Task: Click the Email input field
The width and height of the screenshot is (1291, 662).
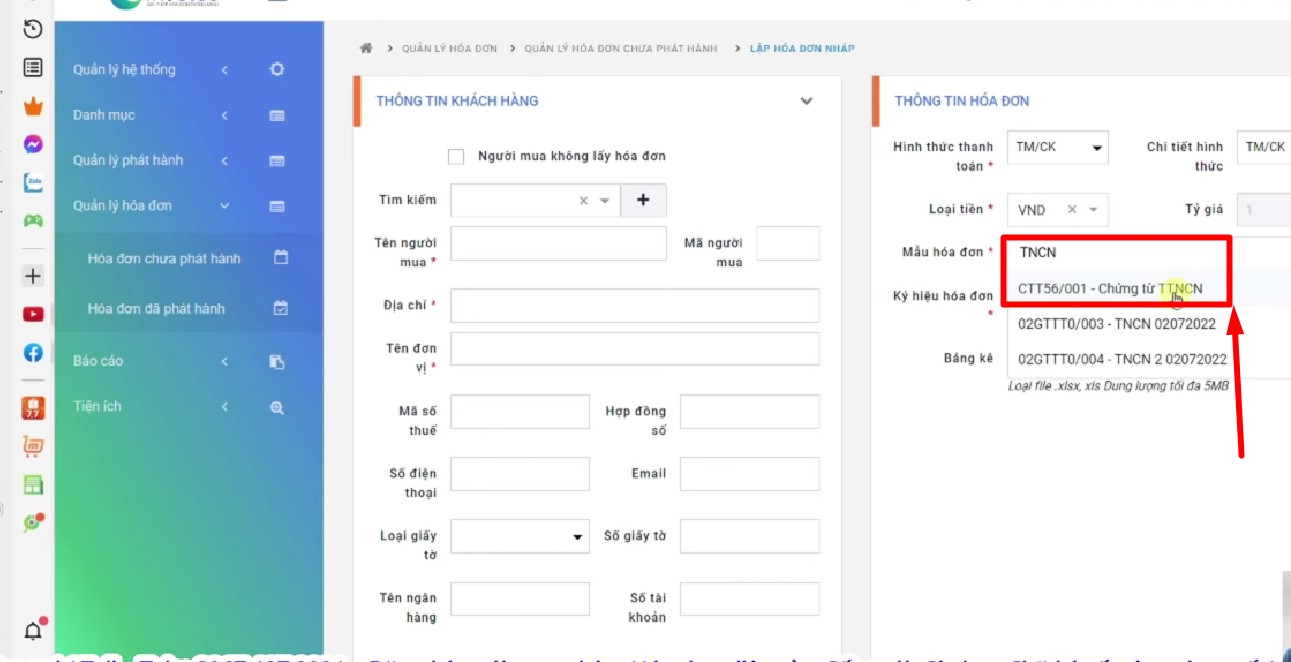Action: pyautogui.click(x=750, y=474)
